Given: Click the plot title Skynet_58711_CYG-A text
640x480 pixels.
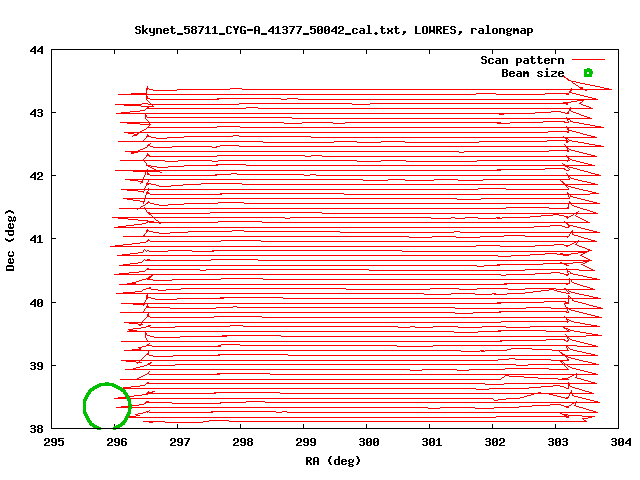Looking at the screenshot, I should [334, 30].
